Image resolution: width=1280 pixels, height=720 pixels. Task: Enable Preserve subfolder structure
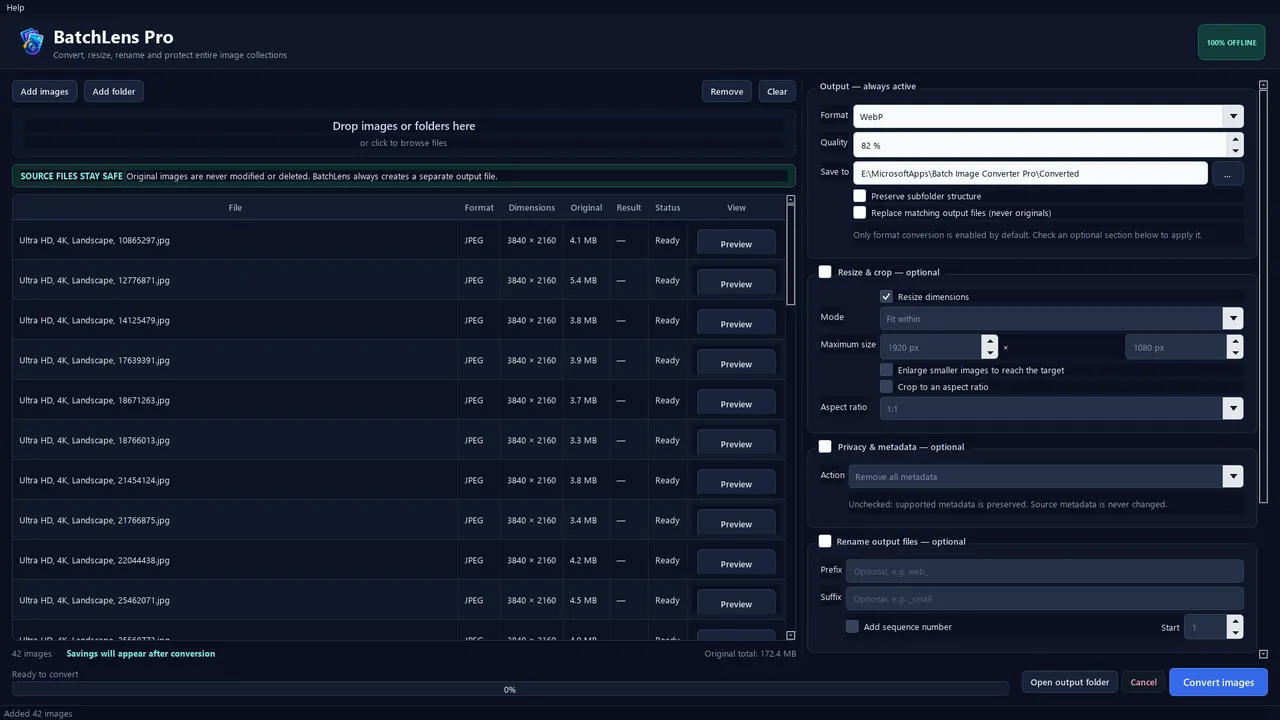click(860, 196)
